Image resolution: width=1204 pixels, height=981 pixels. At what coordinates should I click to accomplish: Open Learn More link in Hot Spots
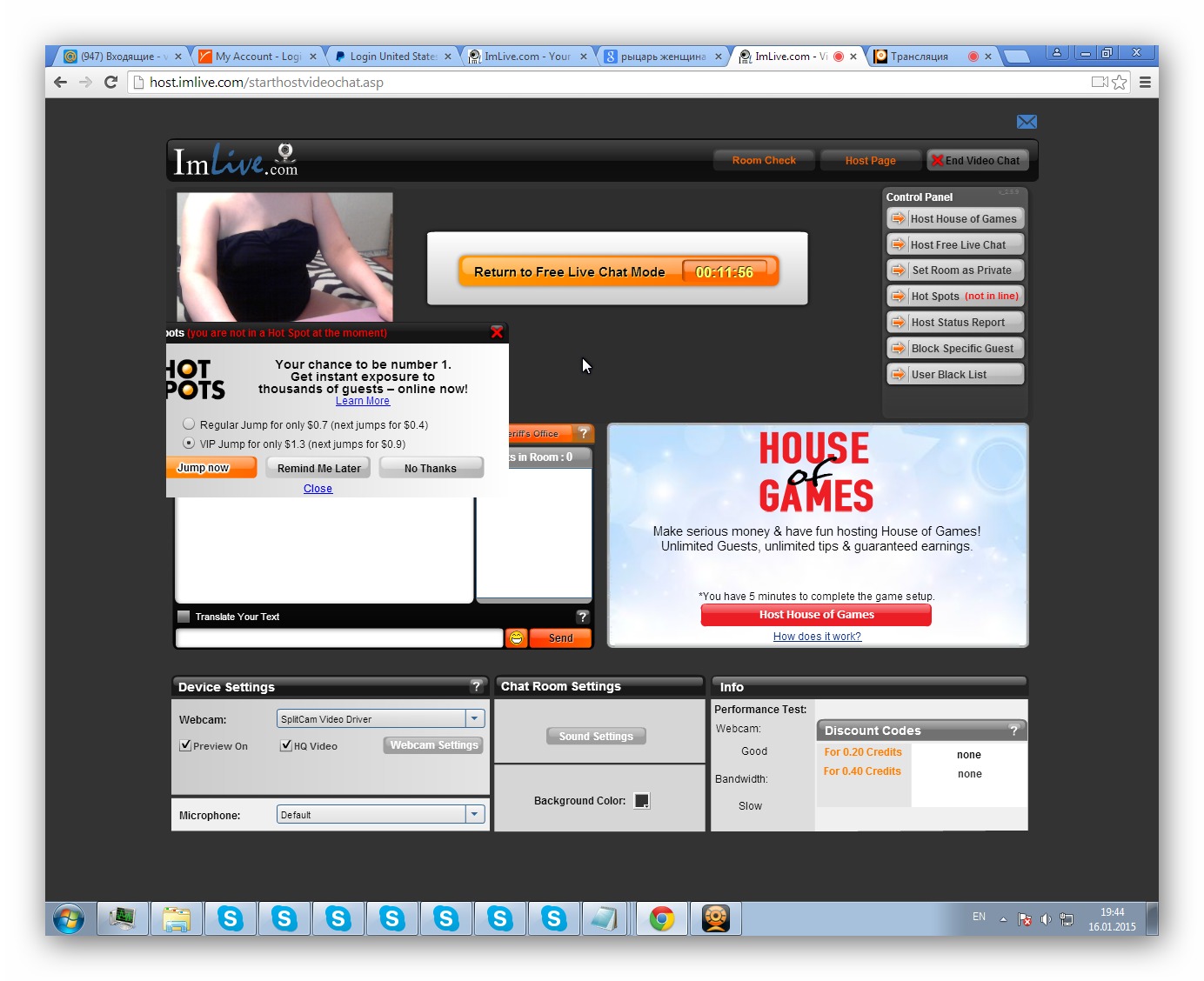pyautogui.click(x=363, y=401)
